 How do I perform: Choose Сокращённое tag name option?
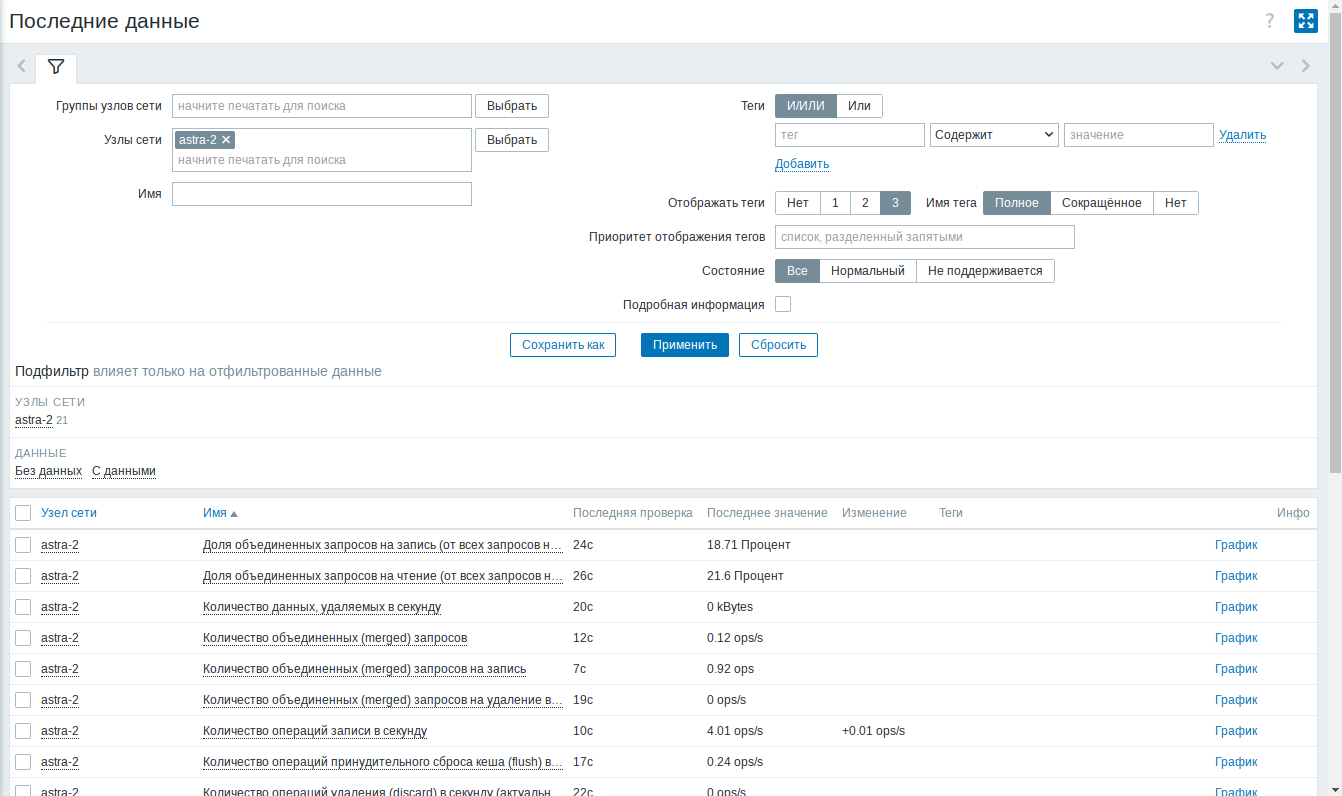pyautogui.click(x=1101, y=203)
